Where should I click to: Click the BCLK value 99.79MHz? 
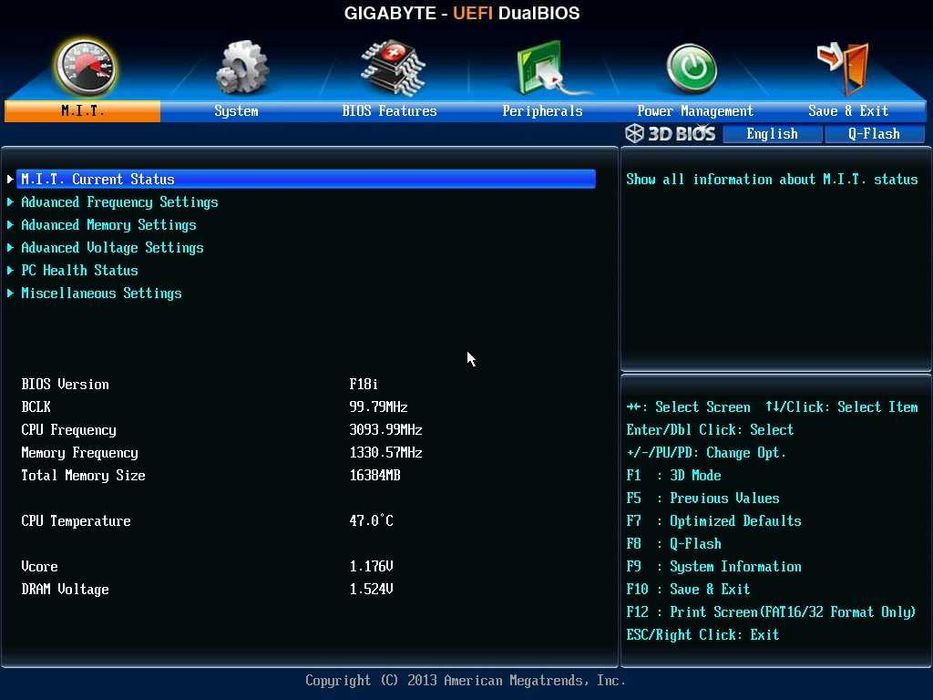pos(378,407)
